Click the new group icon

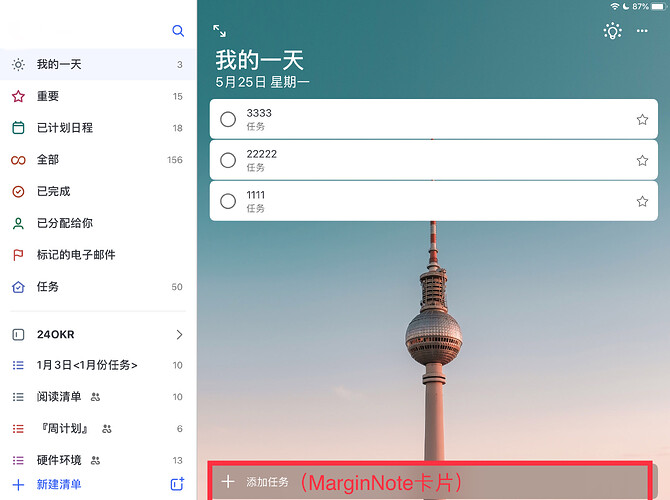(177, 484)
